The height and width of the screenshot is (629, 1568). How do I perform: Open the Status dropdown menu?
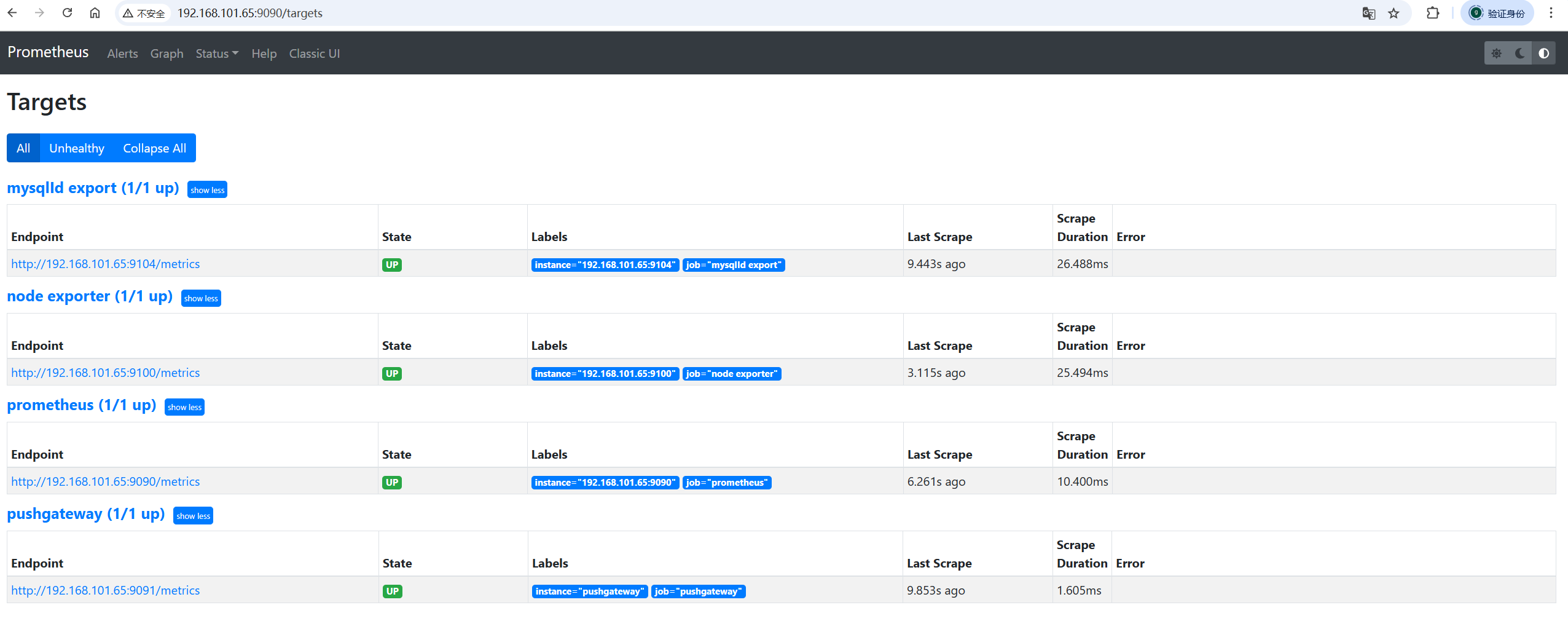[217, 53]
